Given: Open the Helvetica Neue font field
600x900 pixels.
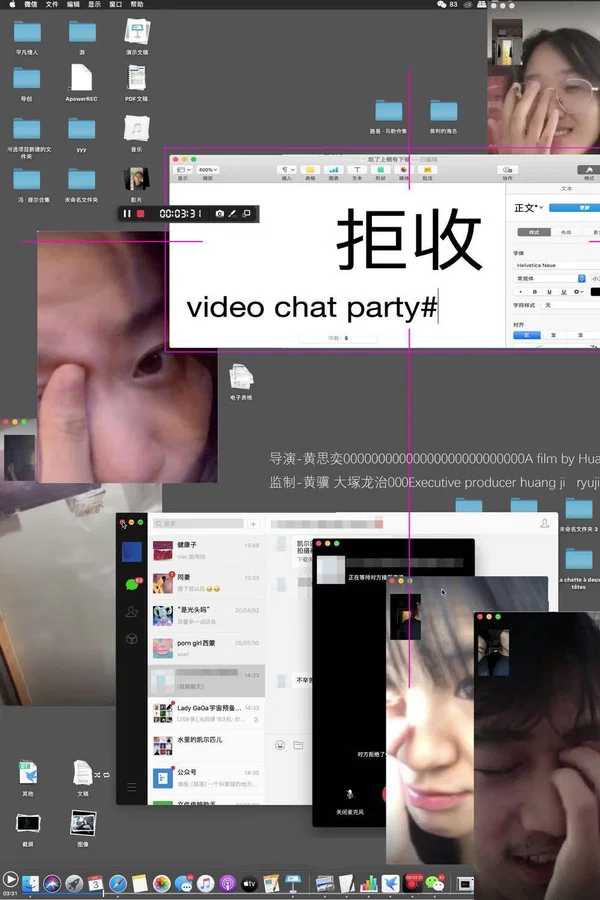Looking at the screenshot, I should [556, 265].
